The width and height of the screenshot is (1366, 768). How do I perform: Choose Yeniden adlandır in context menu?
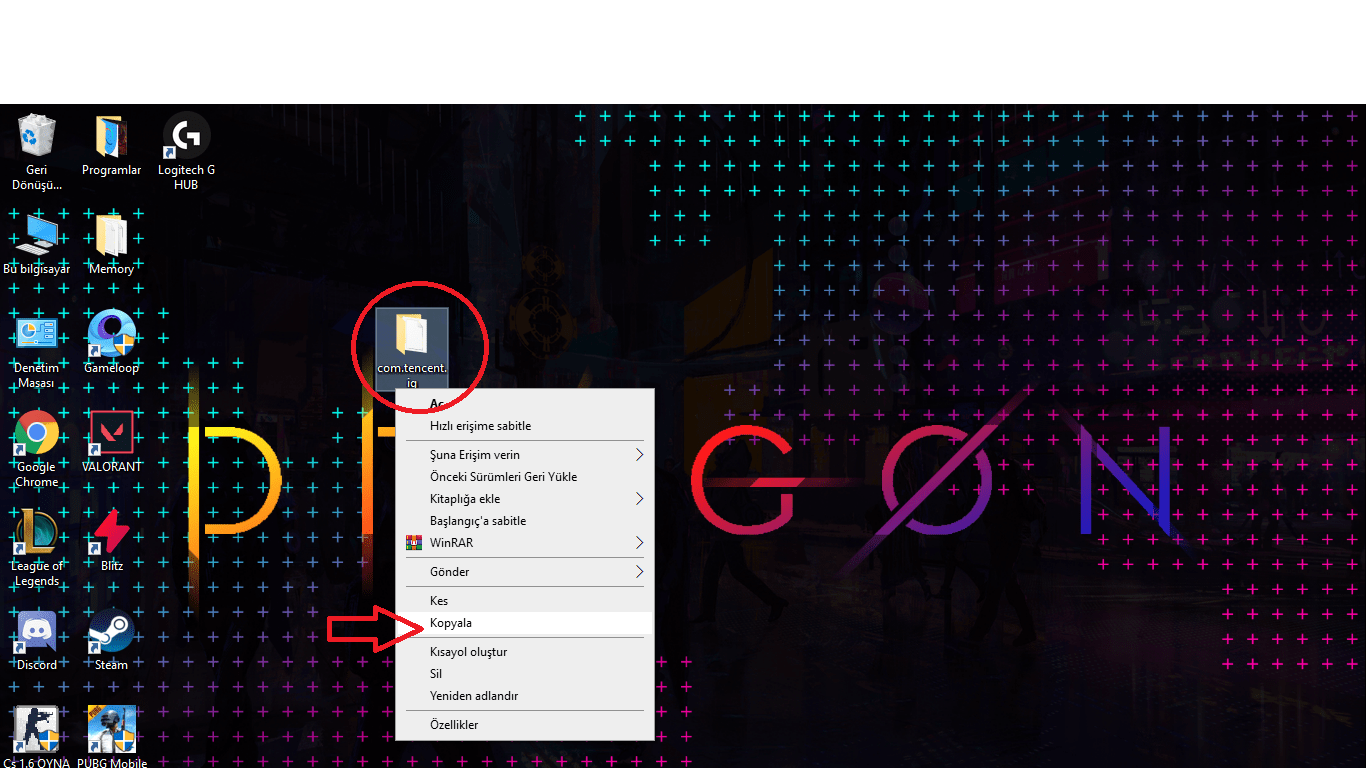point(525,696)
